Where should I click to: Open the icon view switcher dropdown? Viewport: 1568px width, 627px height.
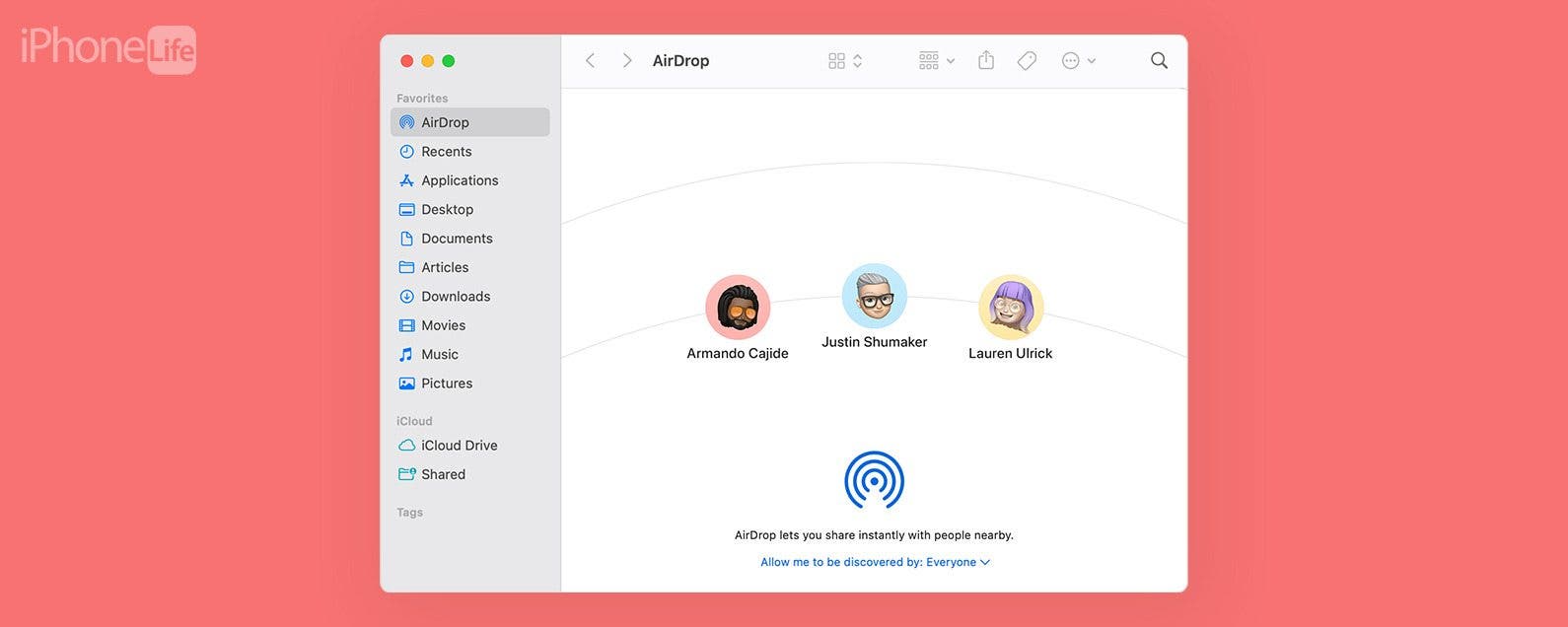[845, 61]
